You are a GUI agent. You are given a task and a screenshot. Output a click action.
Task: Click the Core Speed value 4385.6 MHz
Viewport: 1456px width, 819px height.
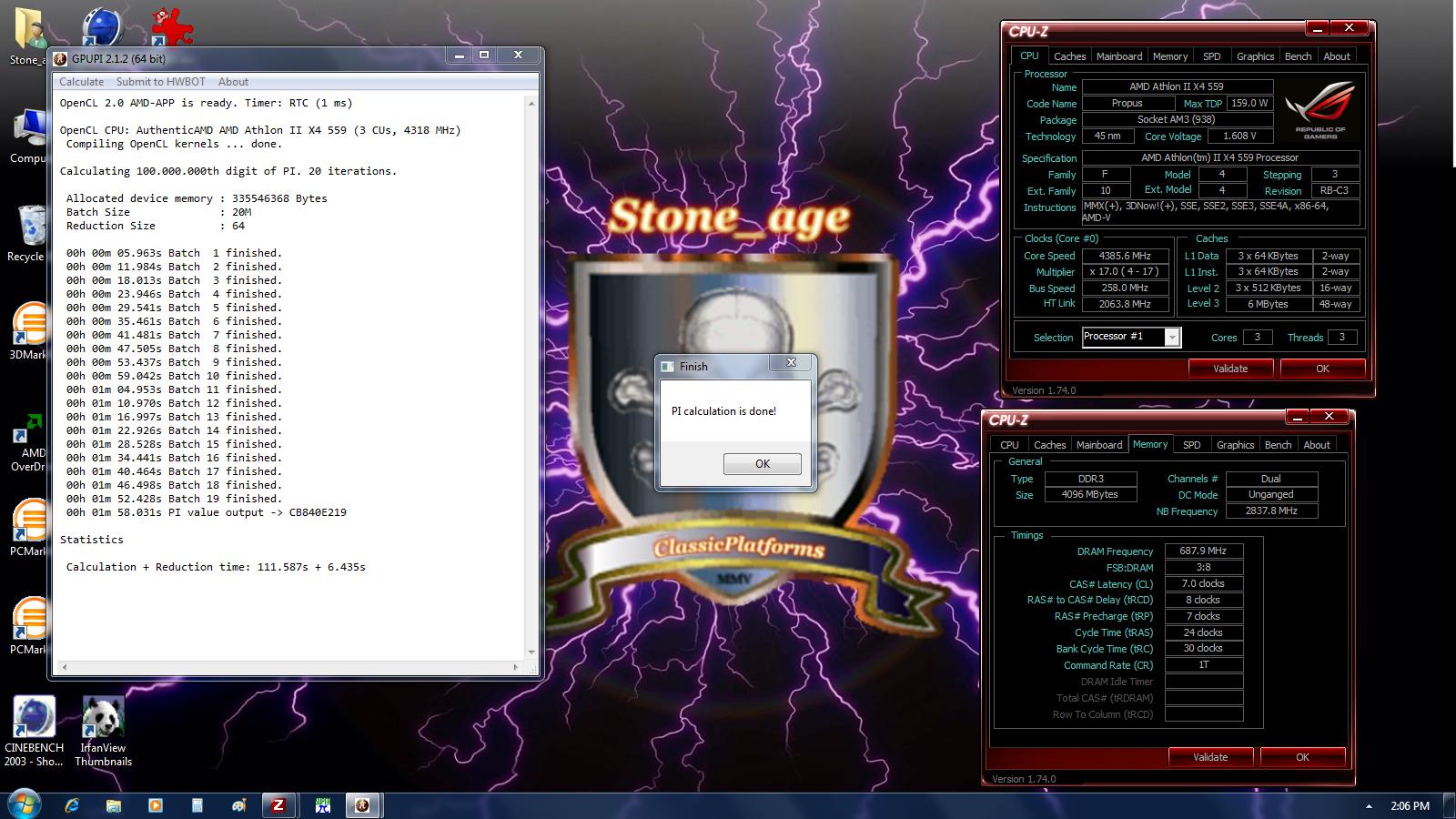pyautogui.click(x=1125, y=257)
